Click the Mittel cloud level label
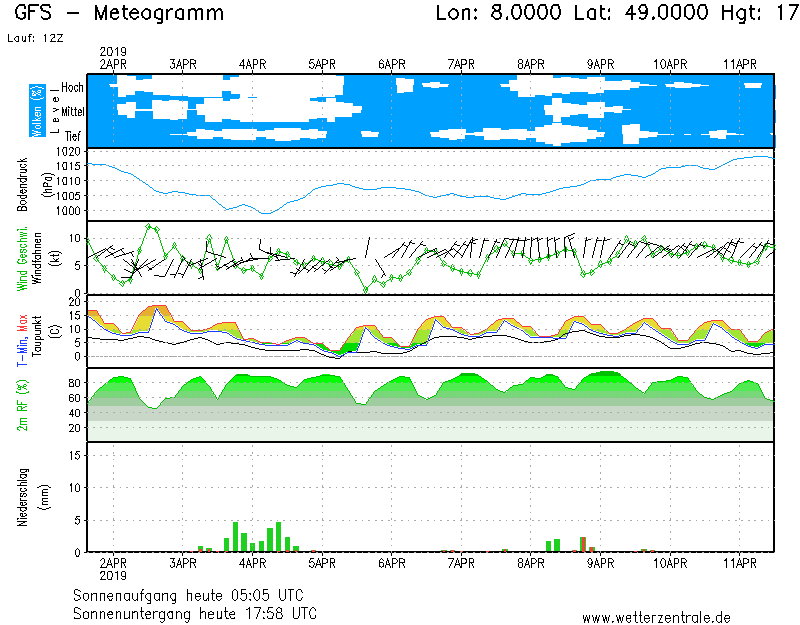Viewport: 800px width, 625px height. tap(70, 111)
